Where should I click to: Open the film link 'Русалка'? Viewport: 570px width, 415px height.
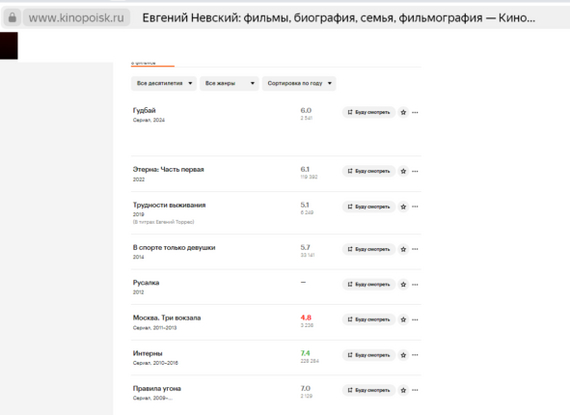click(146, 282)
